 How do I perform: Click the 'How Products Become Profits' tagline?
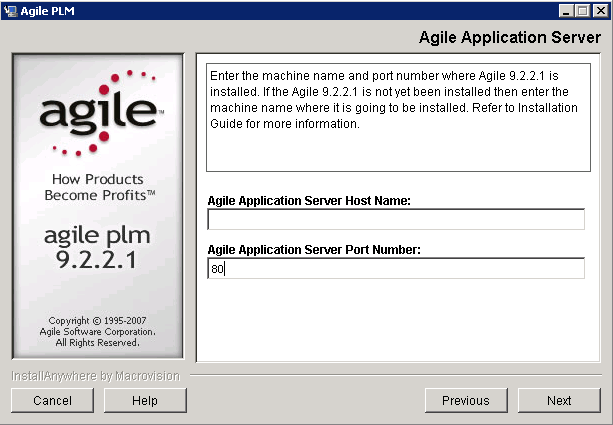click(x=100, y=187)
